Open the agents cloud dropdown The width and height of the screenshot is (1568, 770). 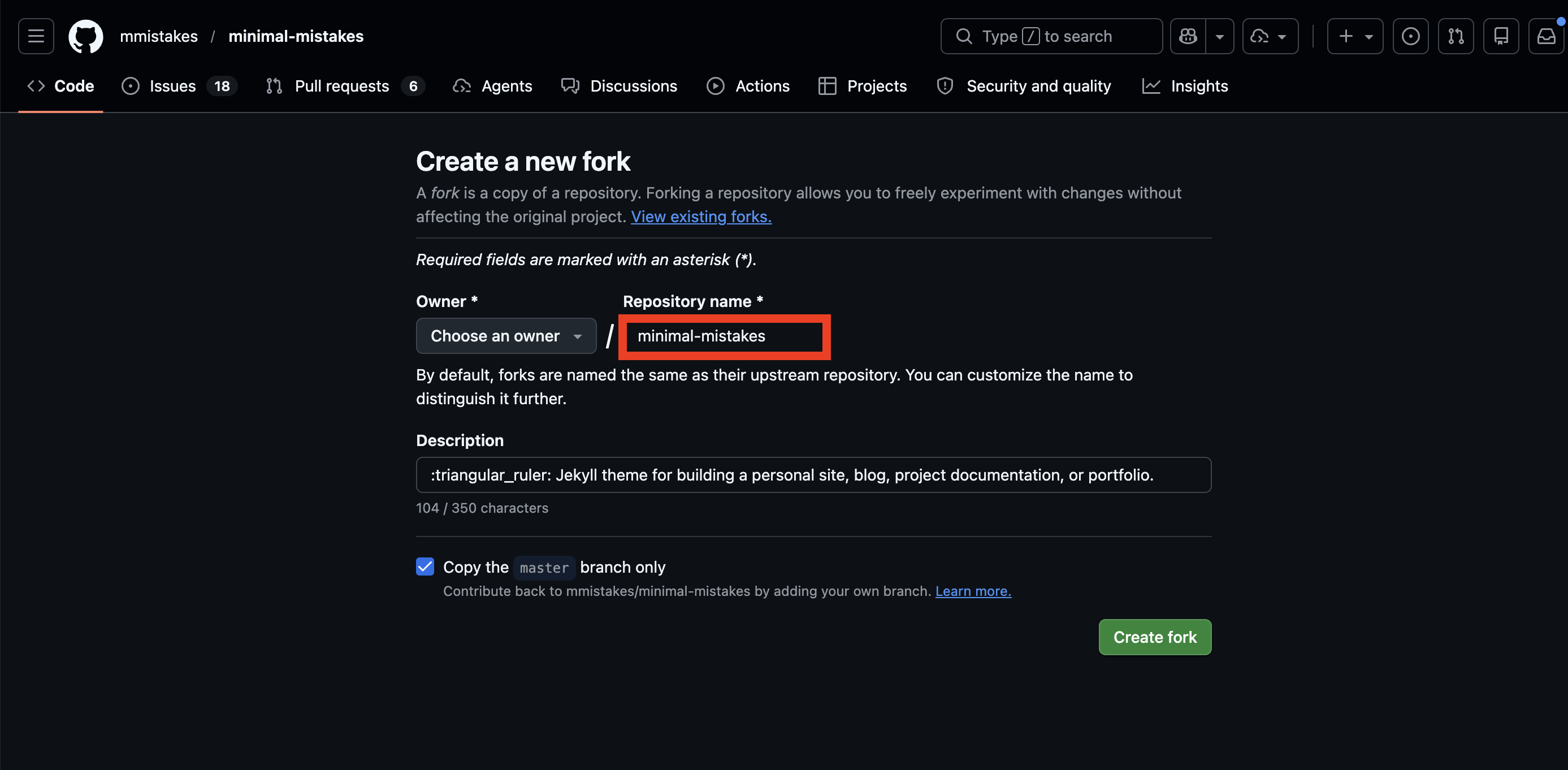point(1270,37)
